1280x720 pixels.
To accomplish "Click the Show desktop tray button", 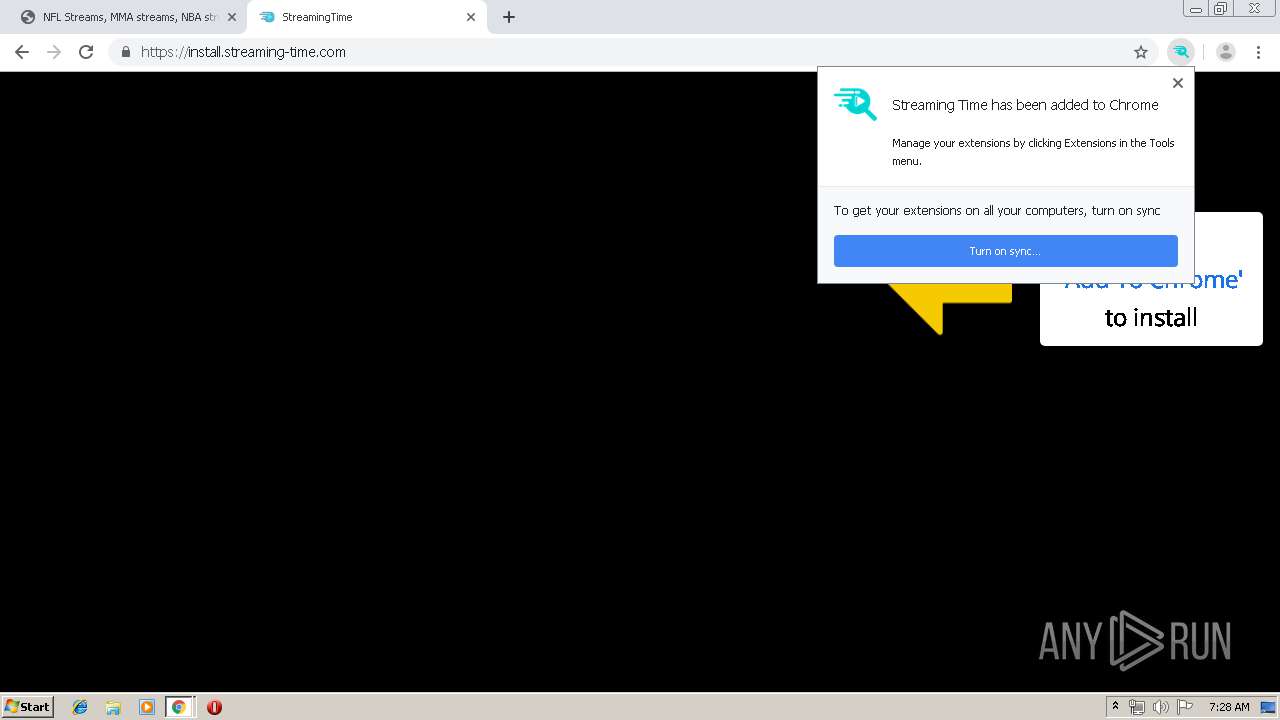I will 1269,707.
